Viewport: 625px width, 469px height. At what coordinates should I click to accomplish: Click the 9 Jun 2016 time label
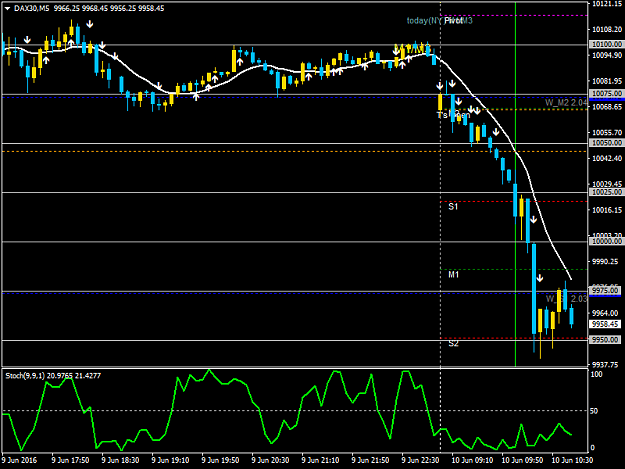pyautogui.click(x=19, y=460)
